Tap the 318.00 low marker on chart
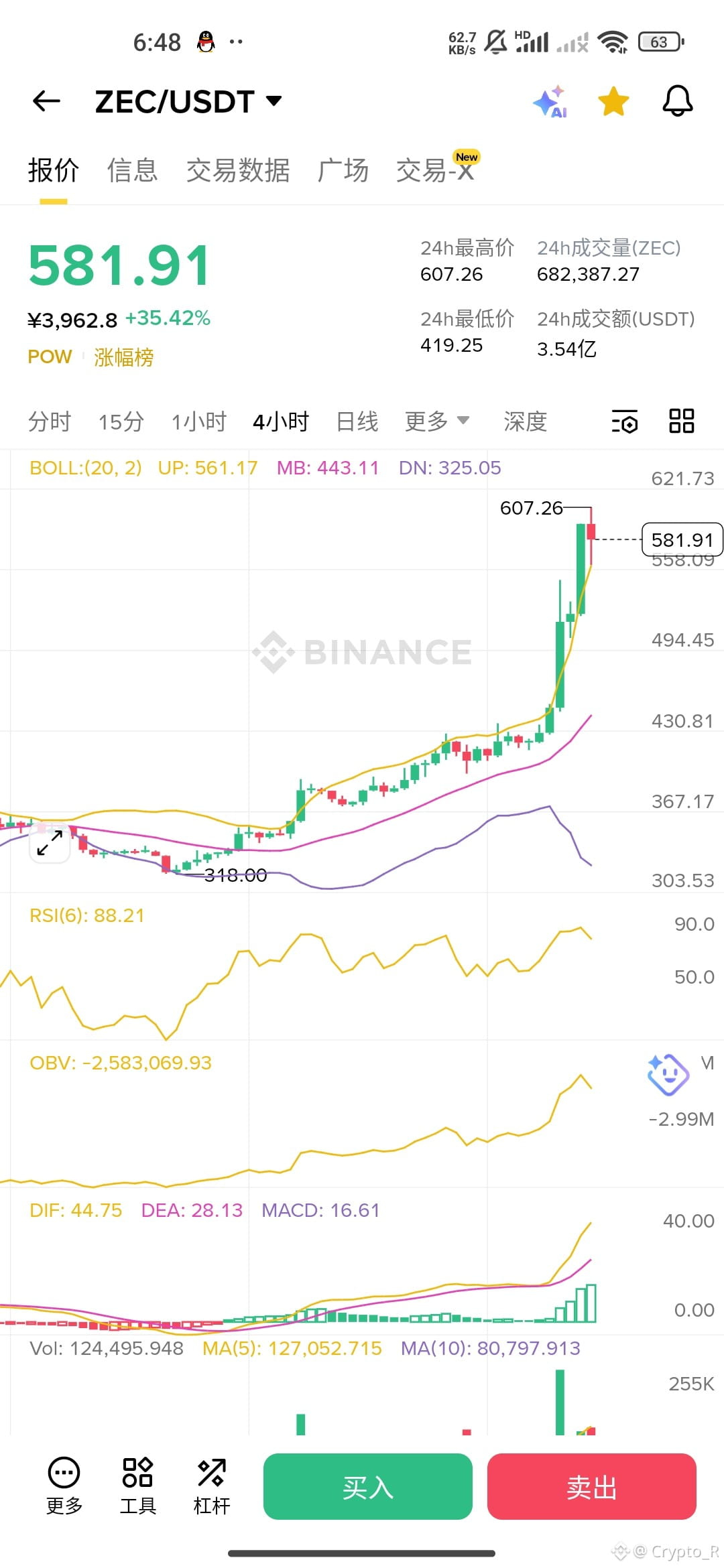 (235, 874)
